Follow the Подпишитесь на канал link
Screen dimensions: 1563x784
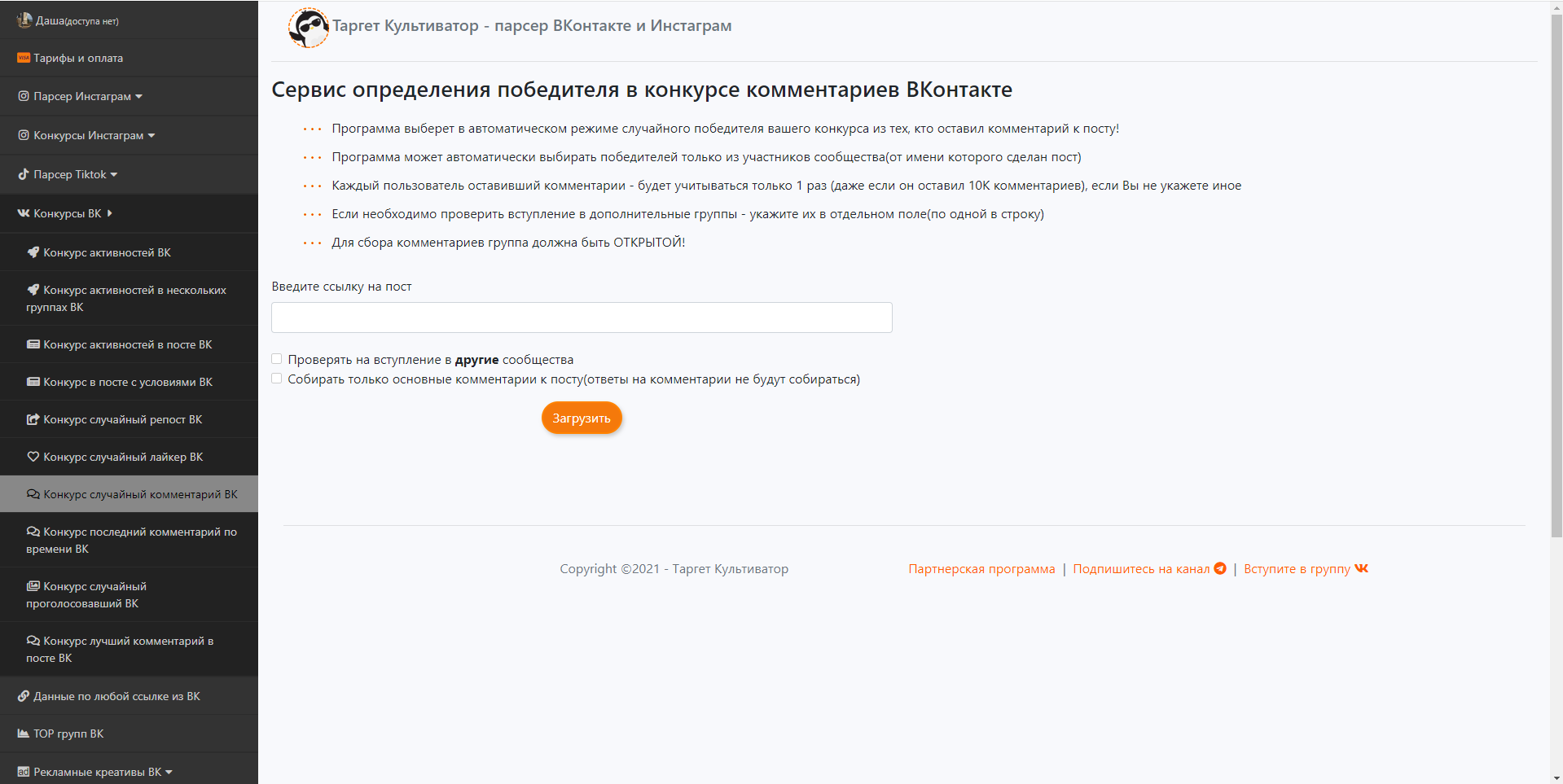coord(1141,568)
